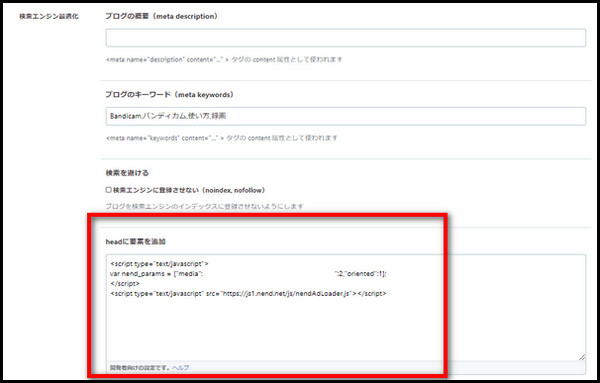Click 'headに要素を追加' heading

pyautogui.click(x=135, y=241)
